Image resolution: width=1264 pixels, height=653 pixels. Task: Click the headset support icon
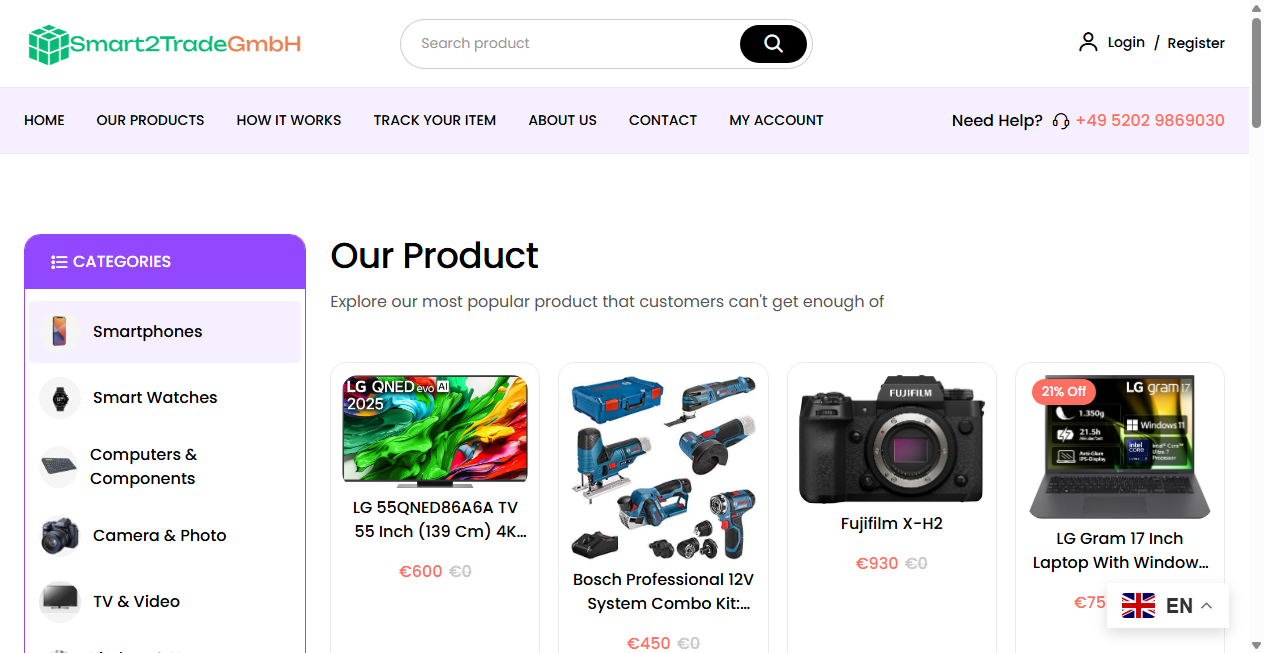(1061, 121)
